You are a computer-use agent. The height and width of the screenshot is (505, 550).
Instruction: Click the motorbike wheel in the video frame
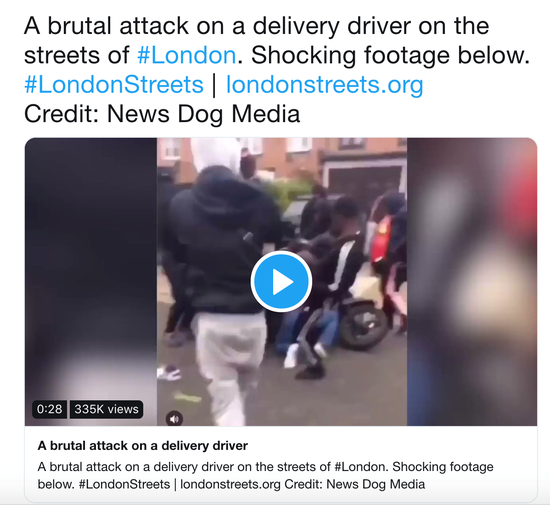click(x=363, y=325)
